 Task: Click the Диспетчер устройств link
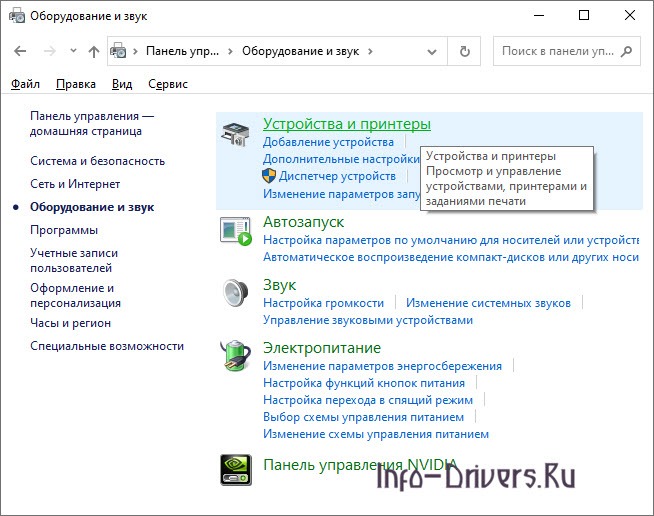[323, 176]
